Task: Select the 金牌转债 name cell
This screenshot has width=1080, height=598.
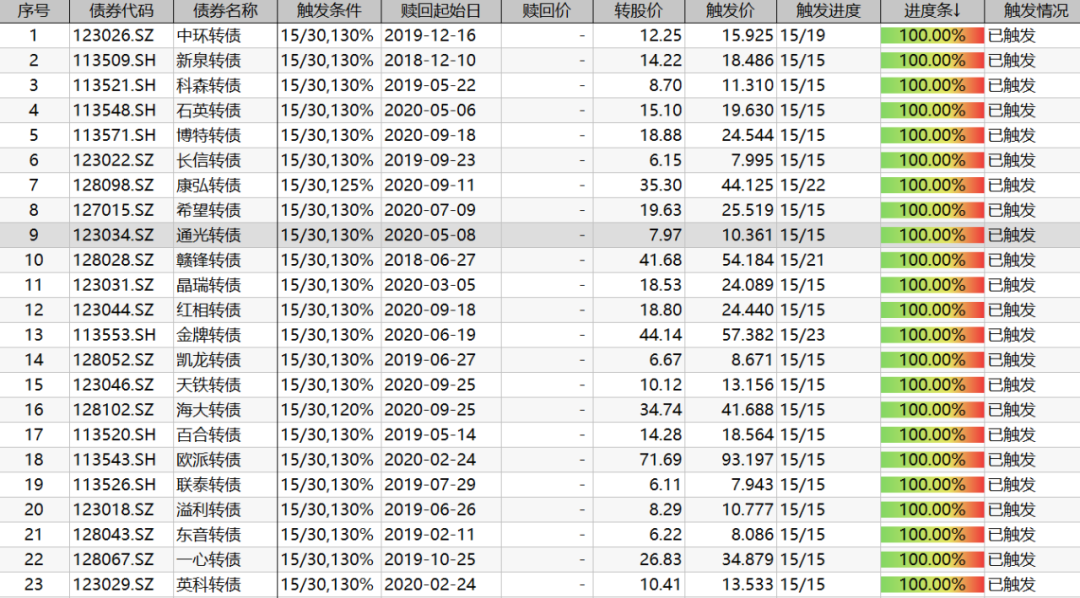Action: pos(208,335)
